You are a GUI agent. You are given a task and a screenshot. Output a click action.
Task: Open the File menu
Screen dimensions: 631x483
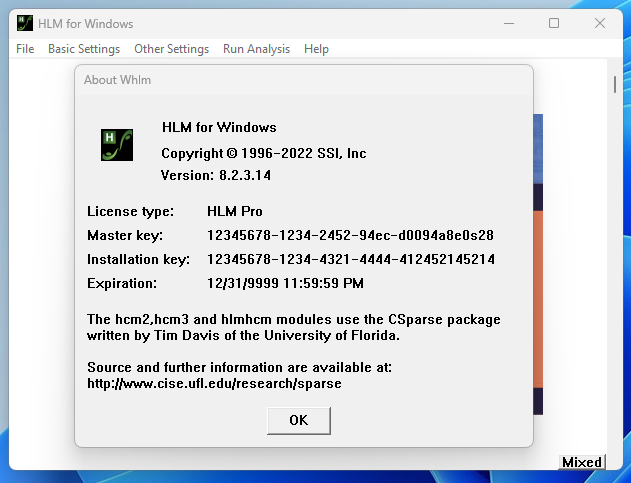pyautogui.click(x=25, y=49)
